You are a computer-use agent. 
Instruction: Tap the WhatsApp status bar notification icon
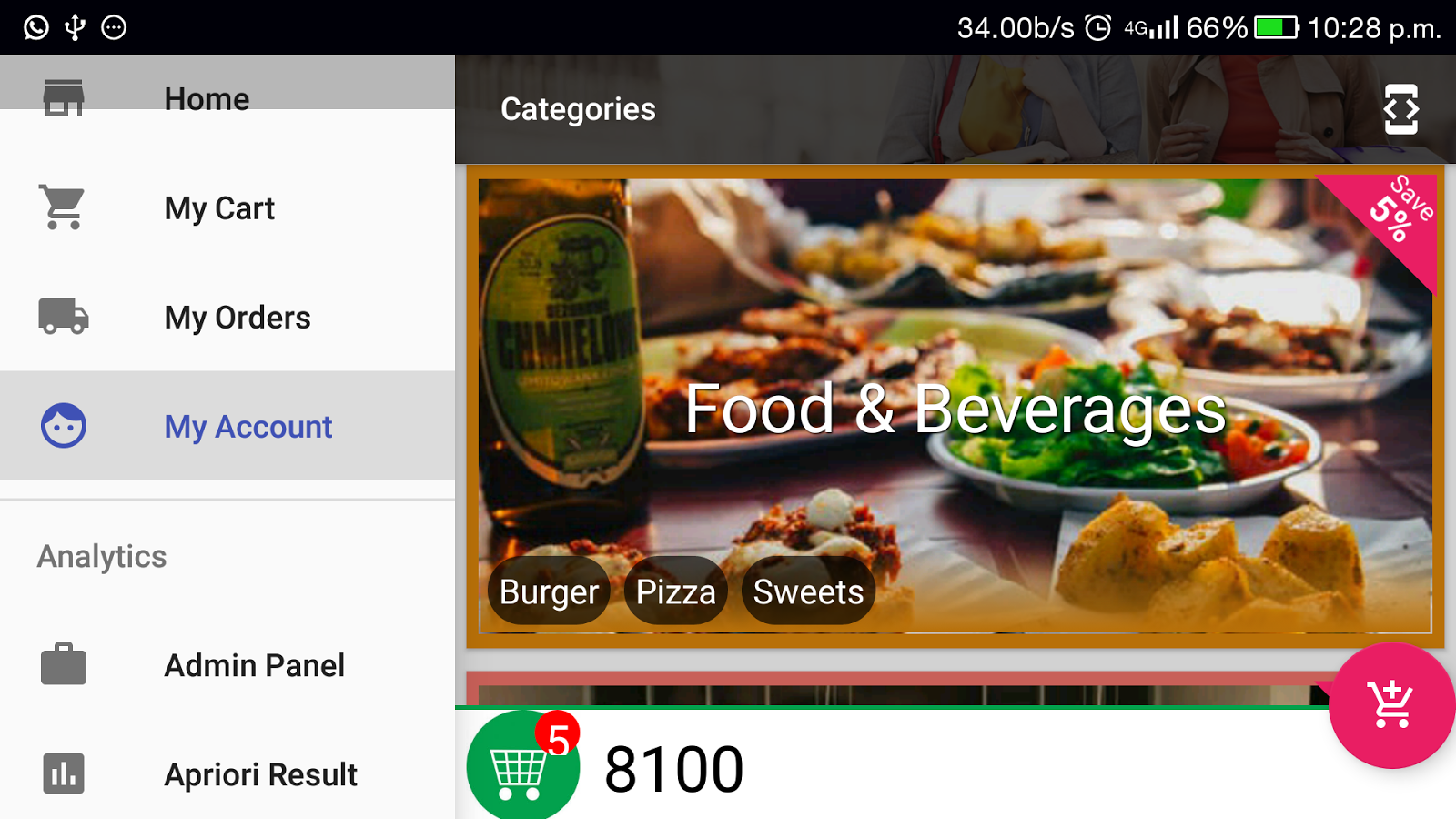click(36, 27)
